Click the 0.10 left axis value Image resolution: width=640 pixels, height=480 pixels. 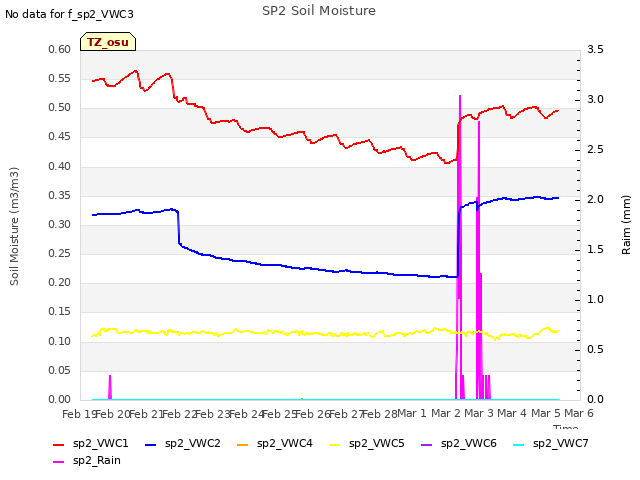point(60,341)
